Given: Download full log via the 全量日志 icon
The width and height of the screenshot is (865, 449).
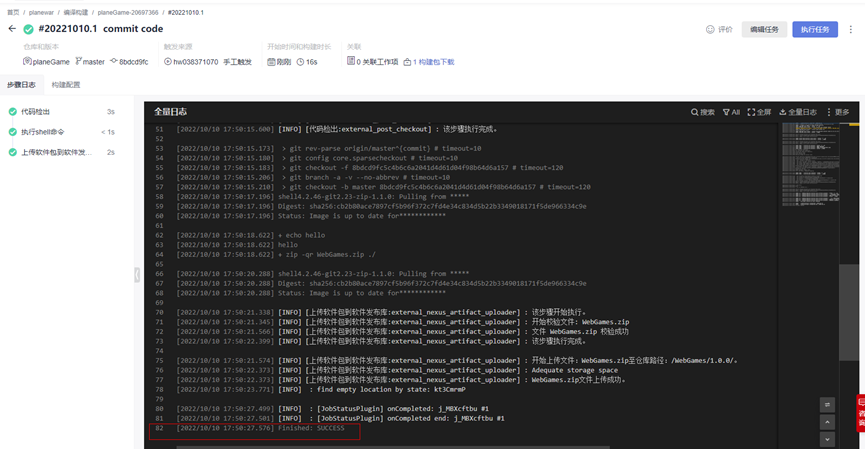Looking at the screenshot, I should coord(782,112).
